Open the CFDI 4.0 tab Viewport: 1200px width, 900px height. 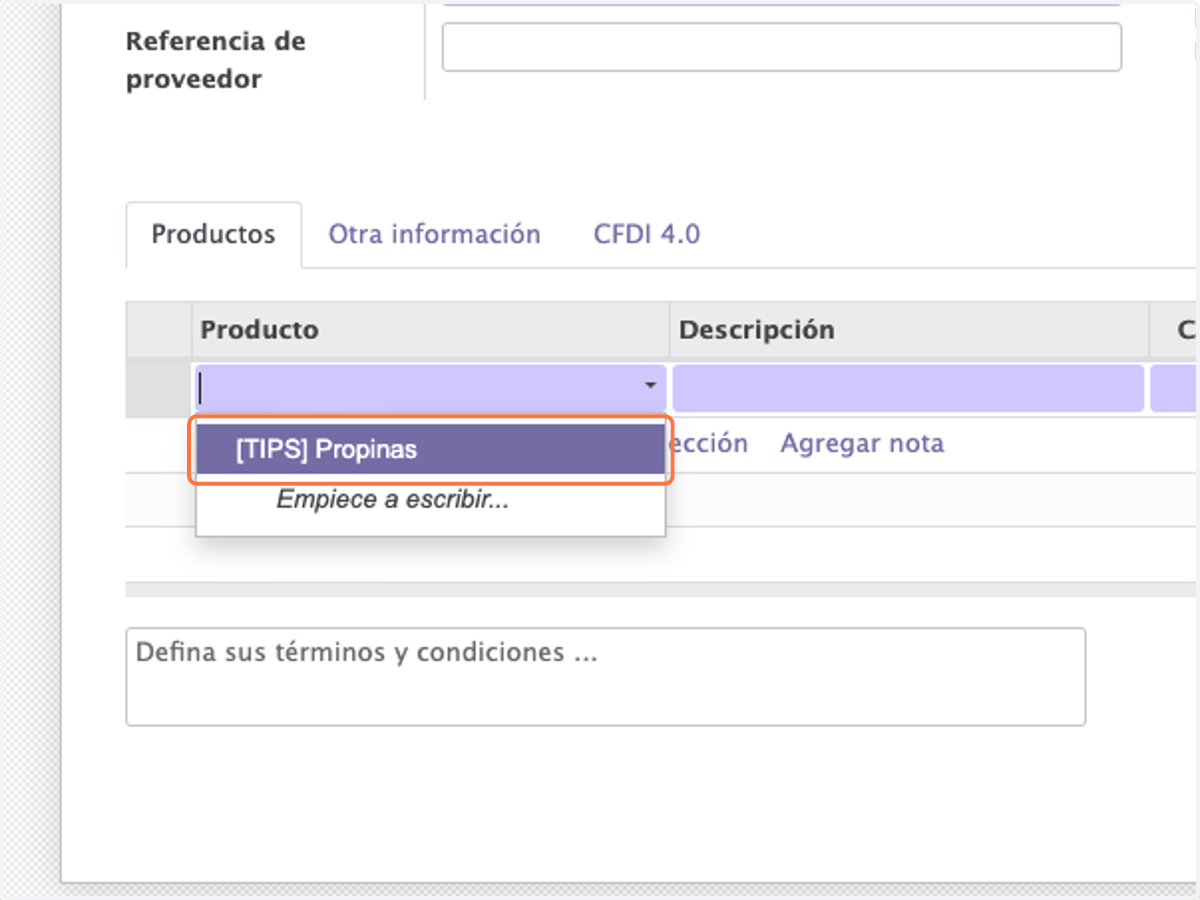point(646,235)
